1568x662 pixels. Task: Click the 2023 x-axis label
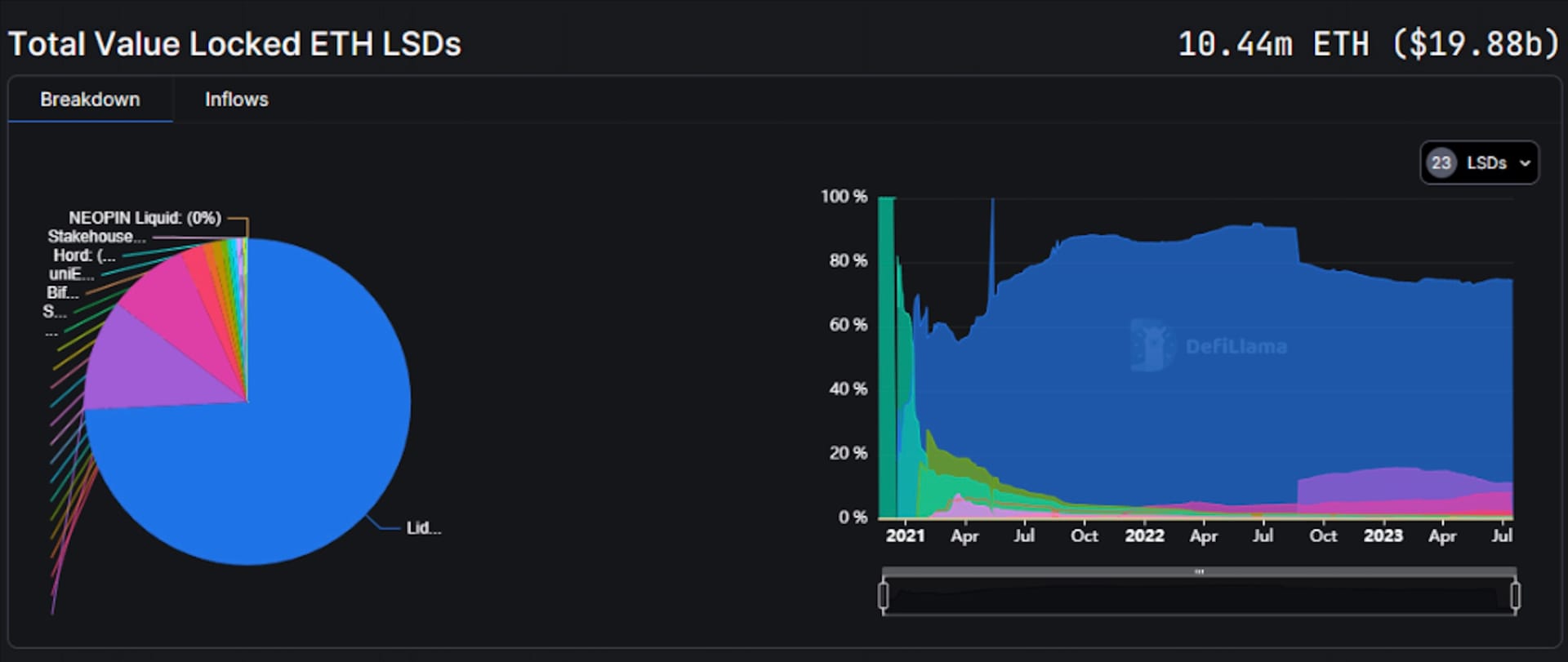tap(1383, 535)
